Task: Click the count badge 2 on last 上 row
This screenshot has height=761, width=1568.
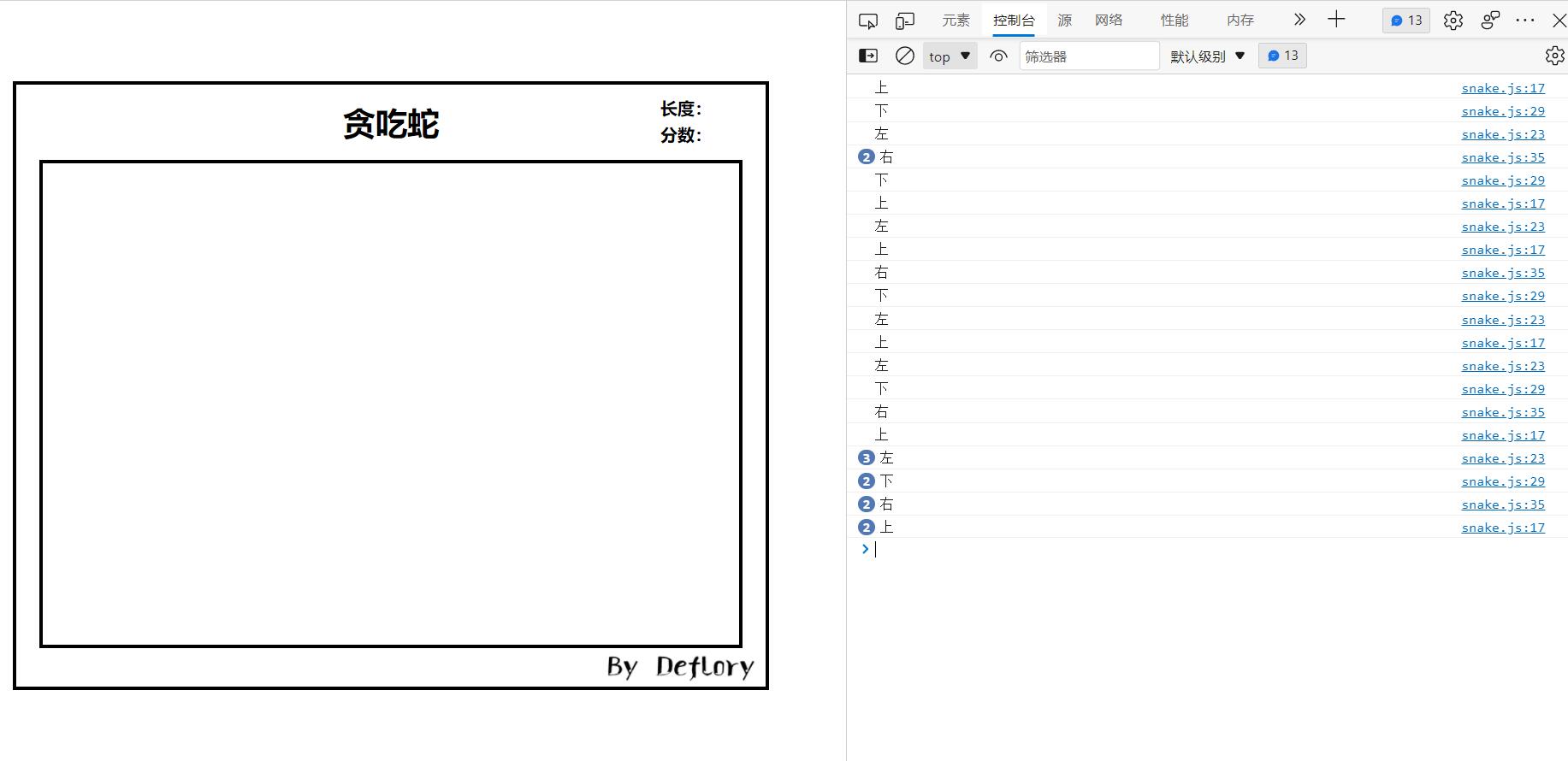Action: [866, 528]
